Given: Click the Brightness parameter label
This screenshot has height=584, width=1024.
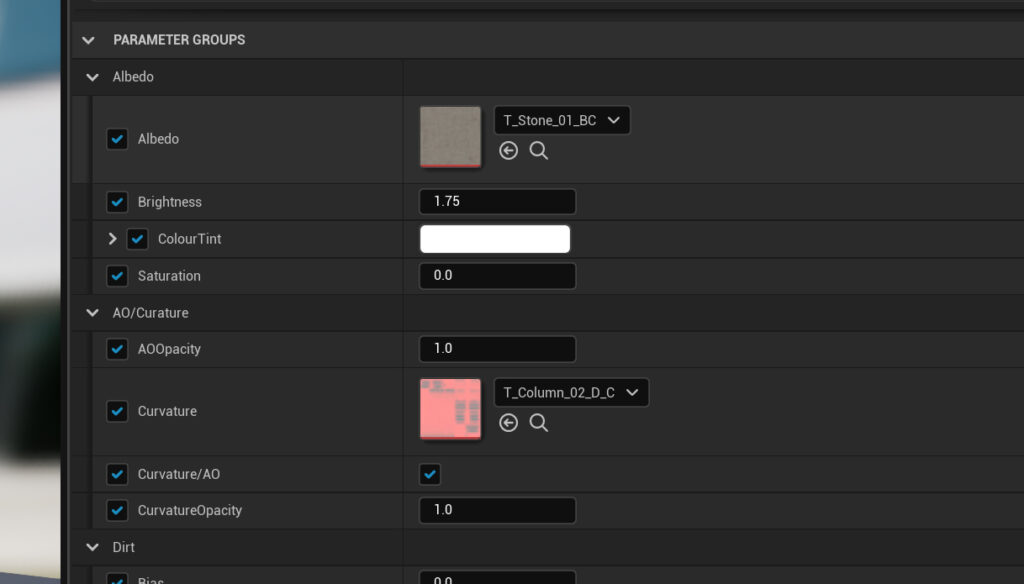Looking at the screenshot, I should (x=170, y=202).
